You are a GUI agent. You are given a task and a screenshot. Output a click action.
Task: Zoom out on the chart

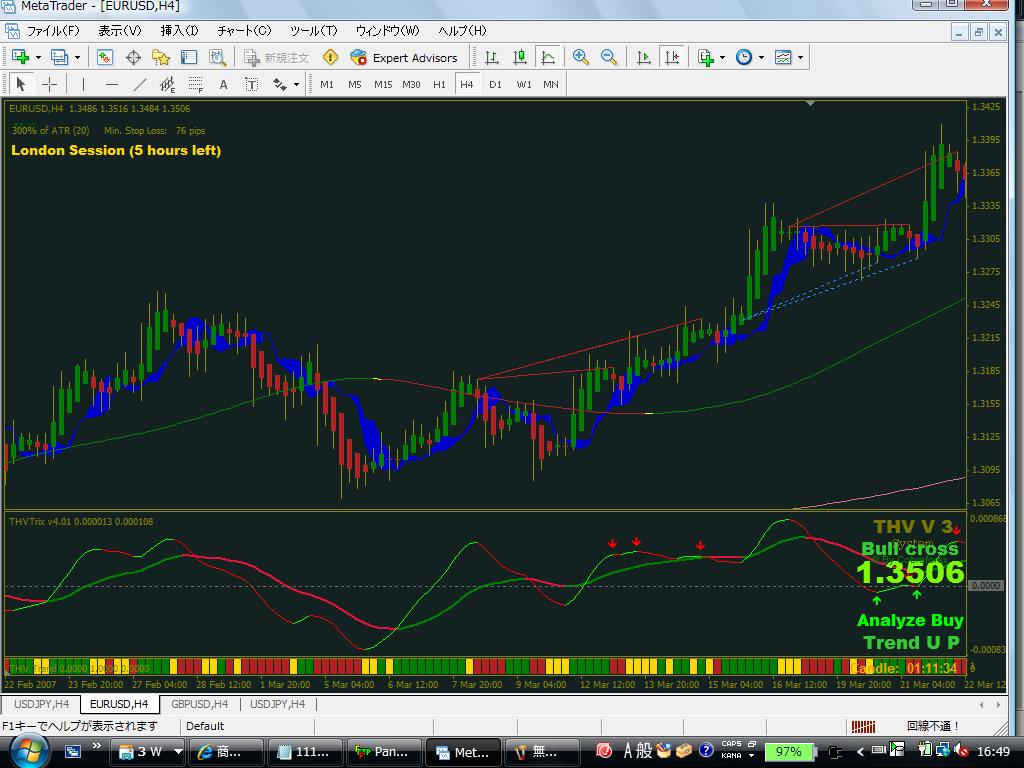[609, 57]
